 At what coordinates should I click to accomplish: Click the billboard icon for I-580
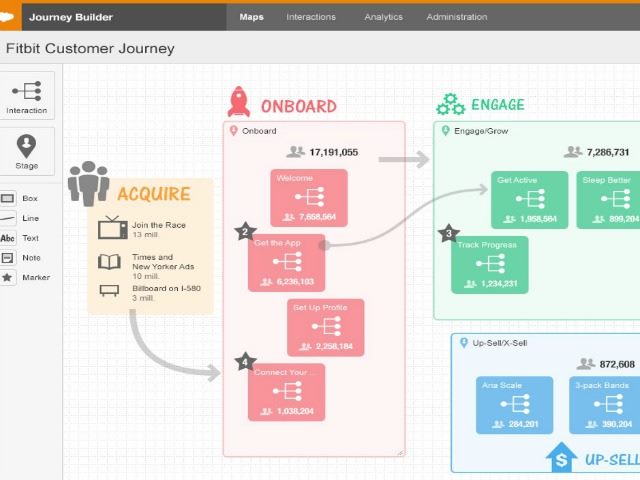109,291
